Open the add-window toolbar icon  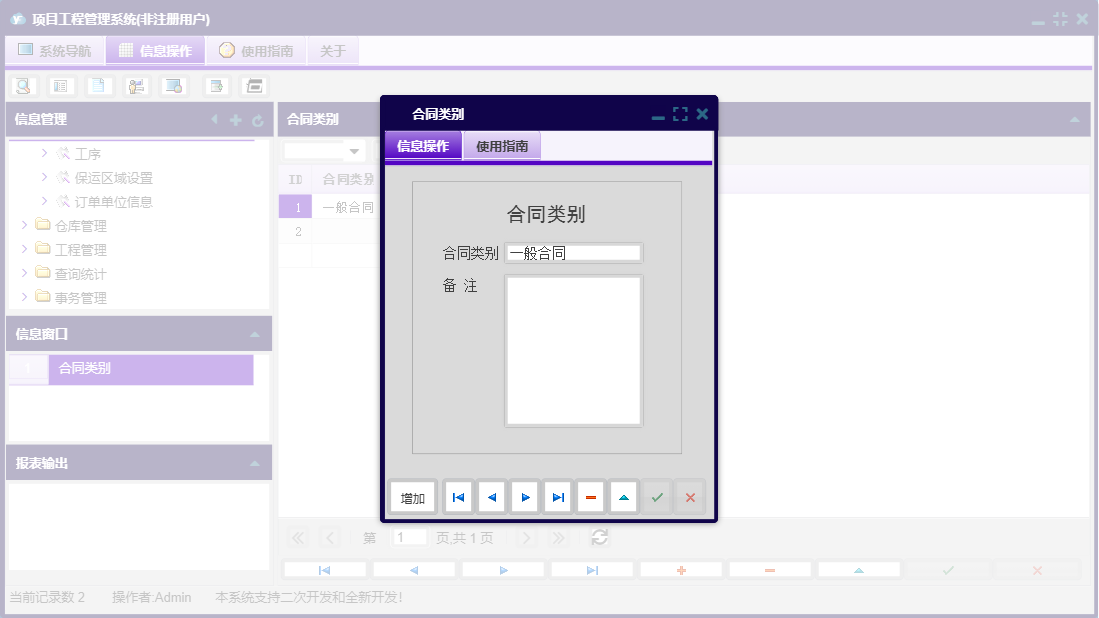point(215,85)
